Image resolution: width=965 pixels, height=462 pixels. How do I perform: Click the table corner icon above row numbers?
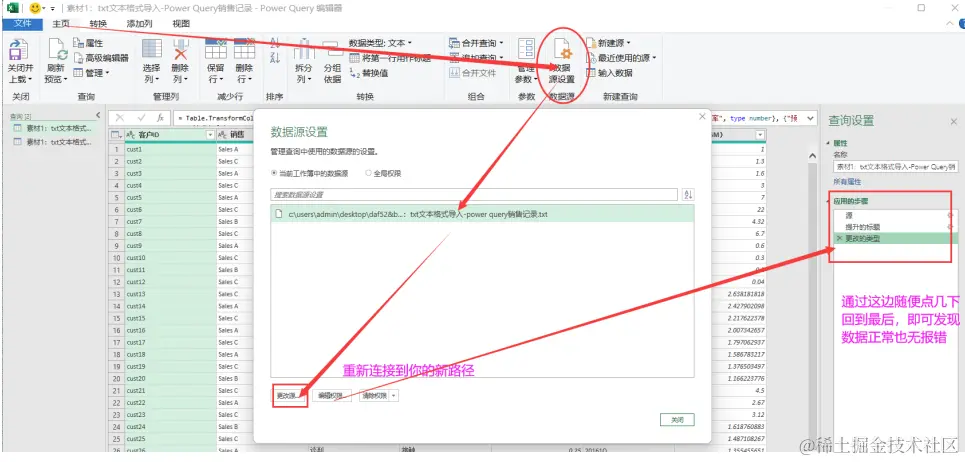point(116,135)
